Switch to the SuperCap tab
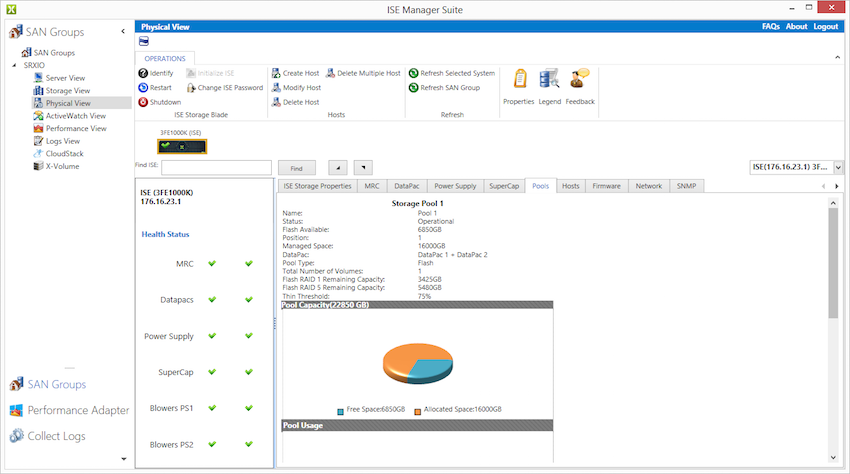Screen dimensions: 850x474 point(504,186)
